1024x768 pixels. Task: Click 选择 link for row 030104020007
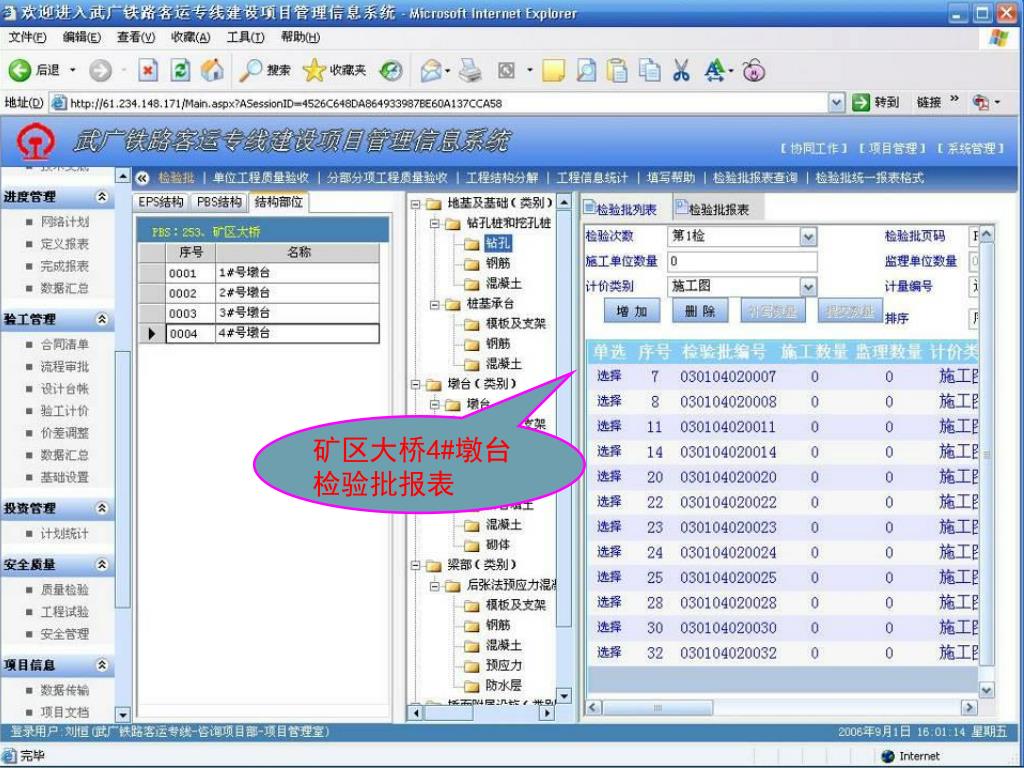(609, 376)
